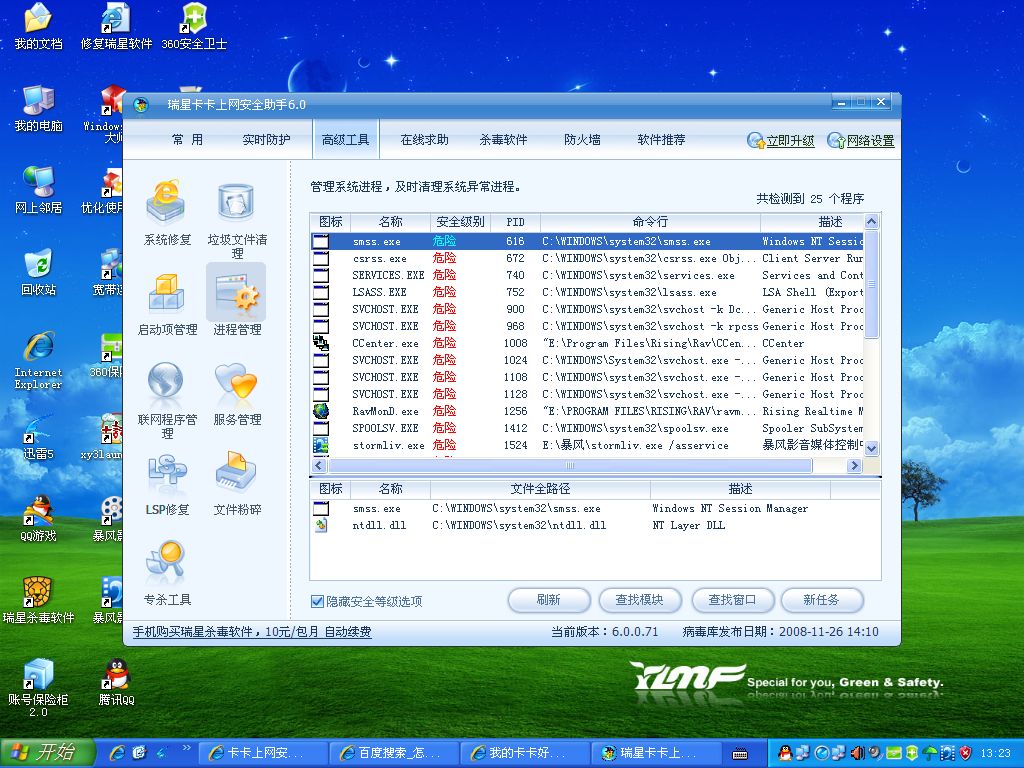
Task: Open the 启动项管理 tool icon
Action: point(167,293)
